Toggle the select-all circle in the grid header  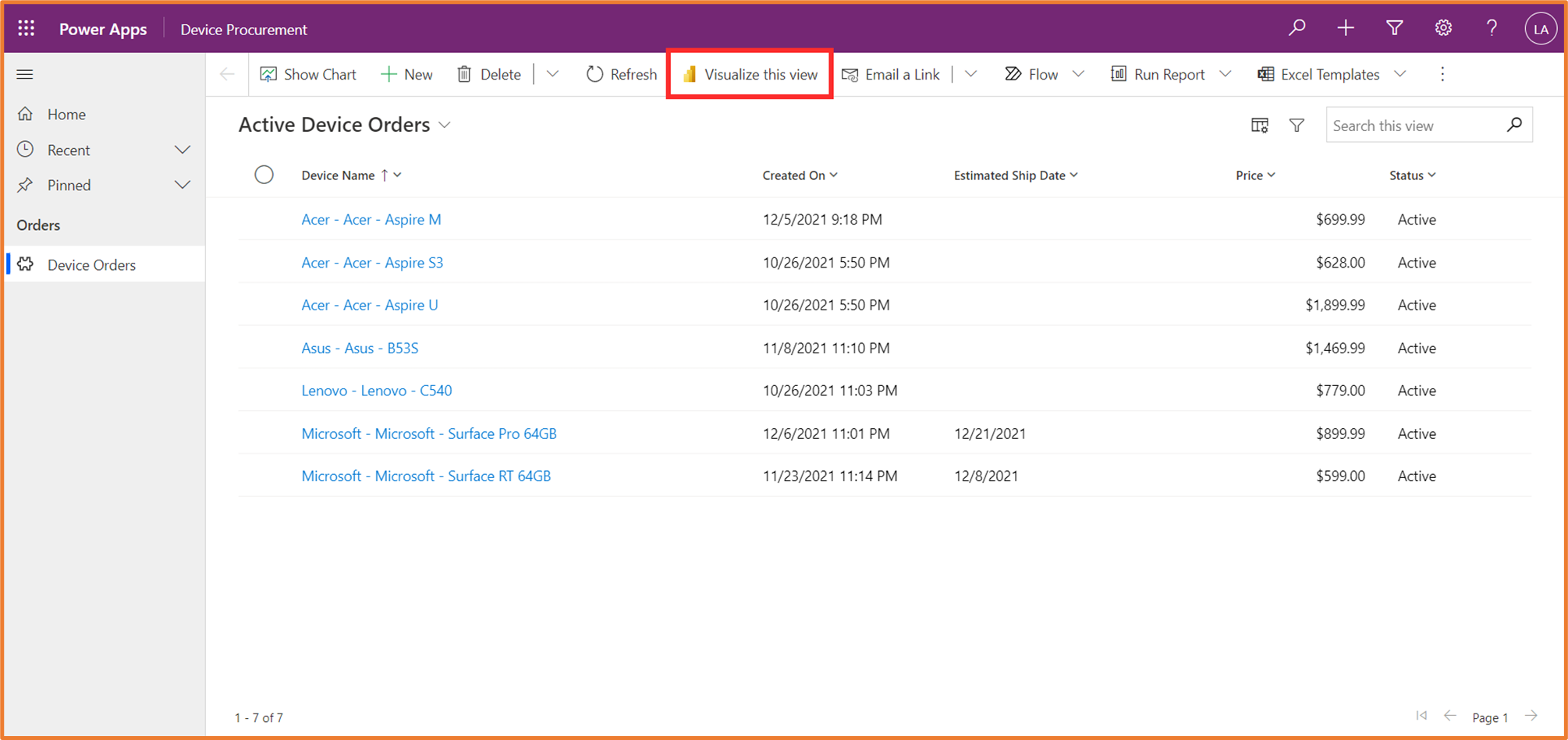(x=264, y=175)
